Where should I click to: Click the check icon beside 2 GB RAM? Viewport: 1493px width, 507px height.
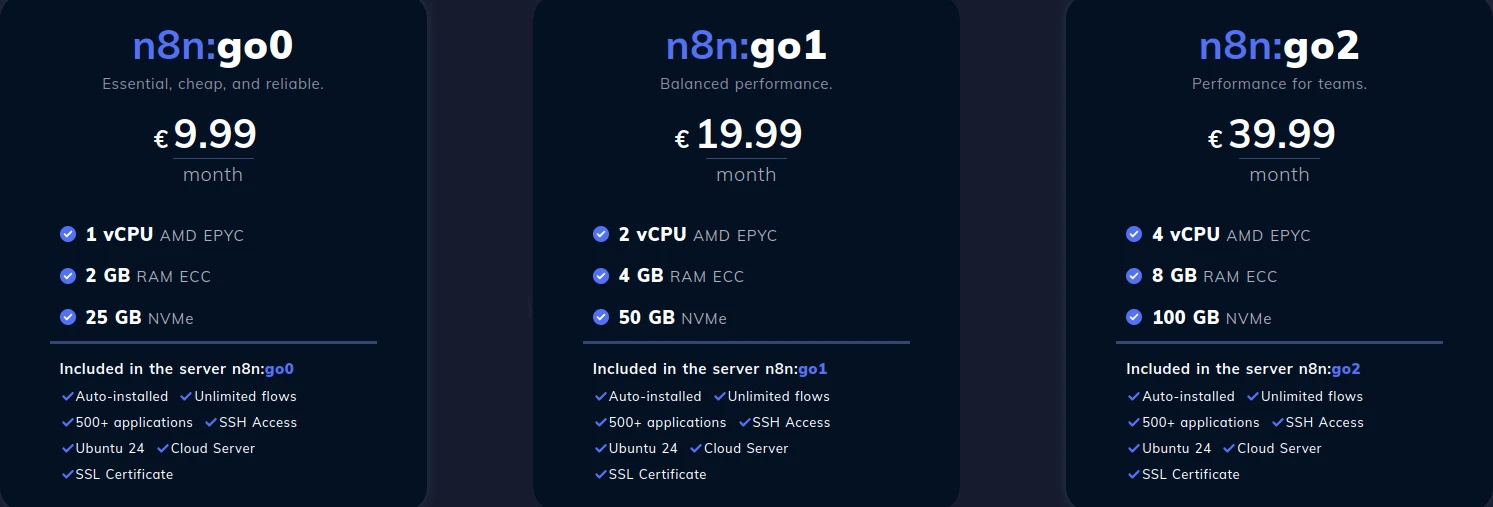point(68,275)
